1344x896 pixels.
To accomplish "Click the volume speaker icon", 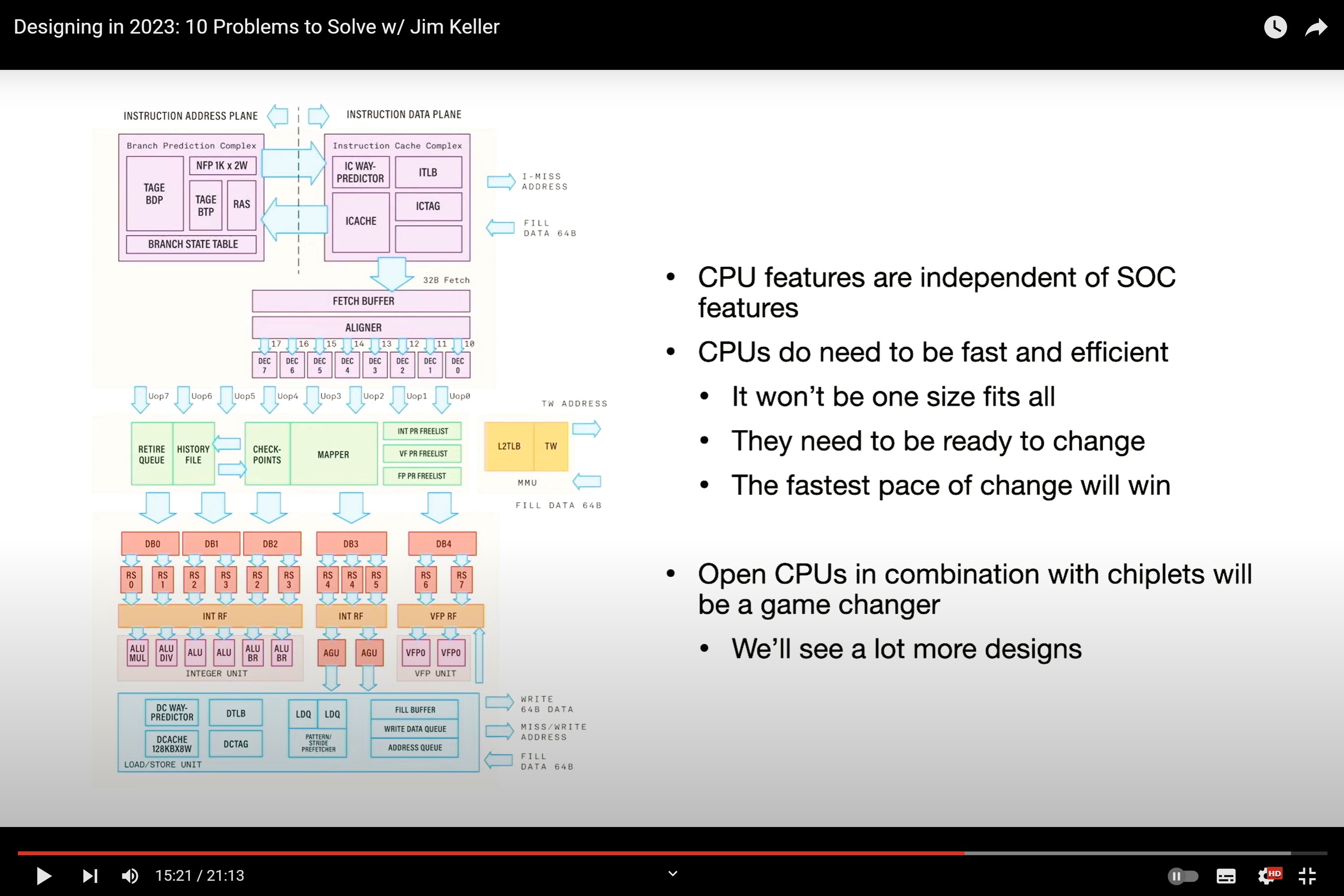I will 130,876.
